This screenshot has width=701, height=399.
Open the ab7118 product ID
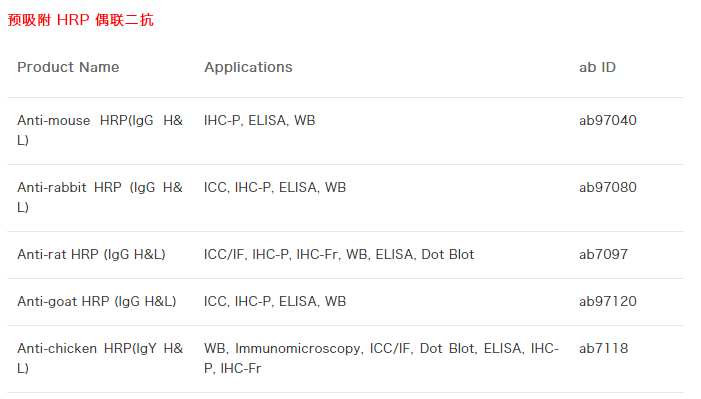(x=603, y=348)
